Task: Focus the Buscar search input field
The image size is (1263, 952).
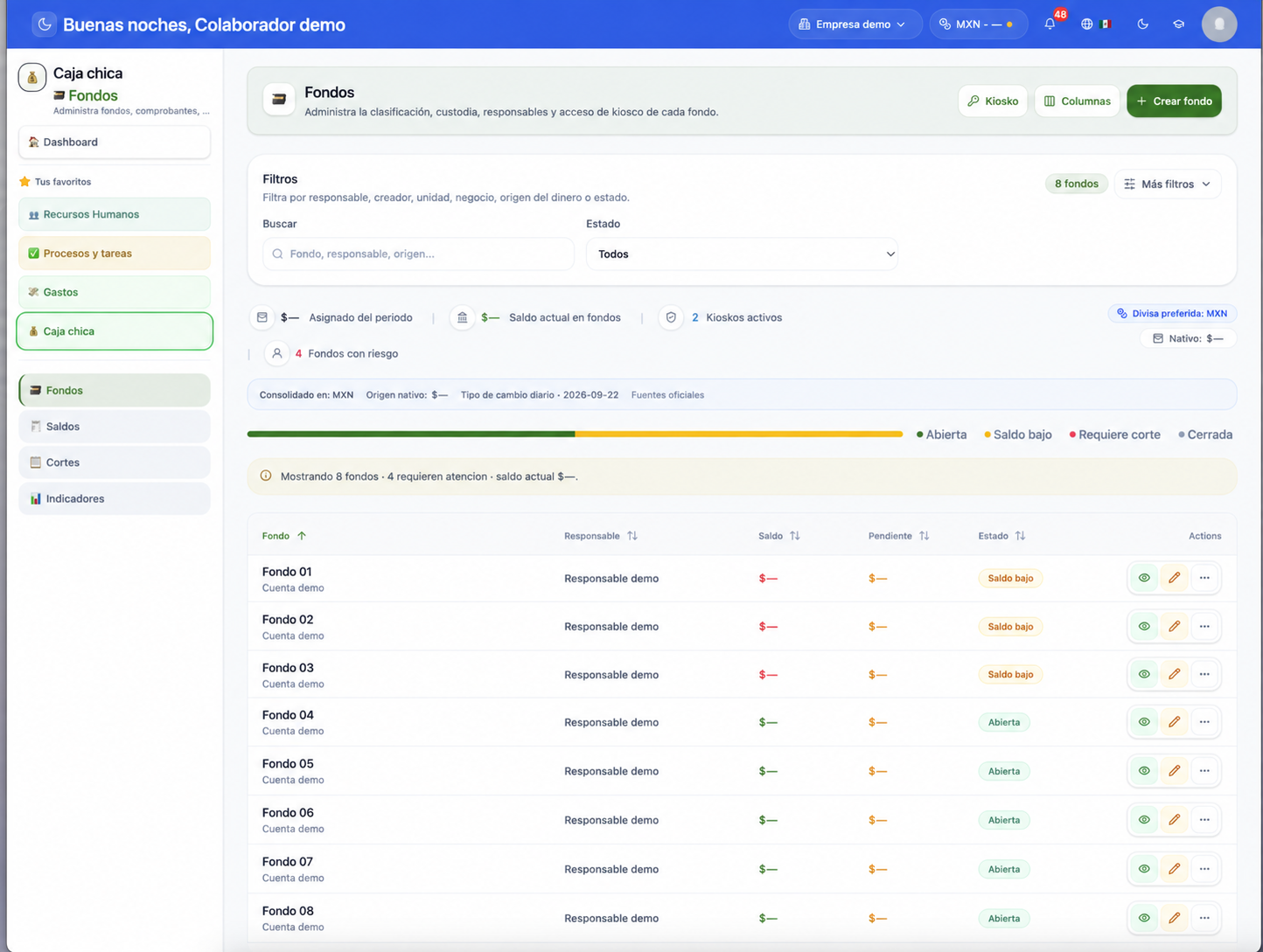Action: tap(418, 254)
